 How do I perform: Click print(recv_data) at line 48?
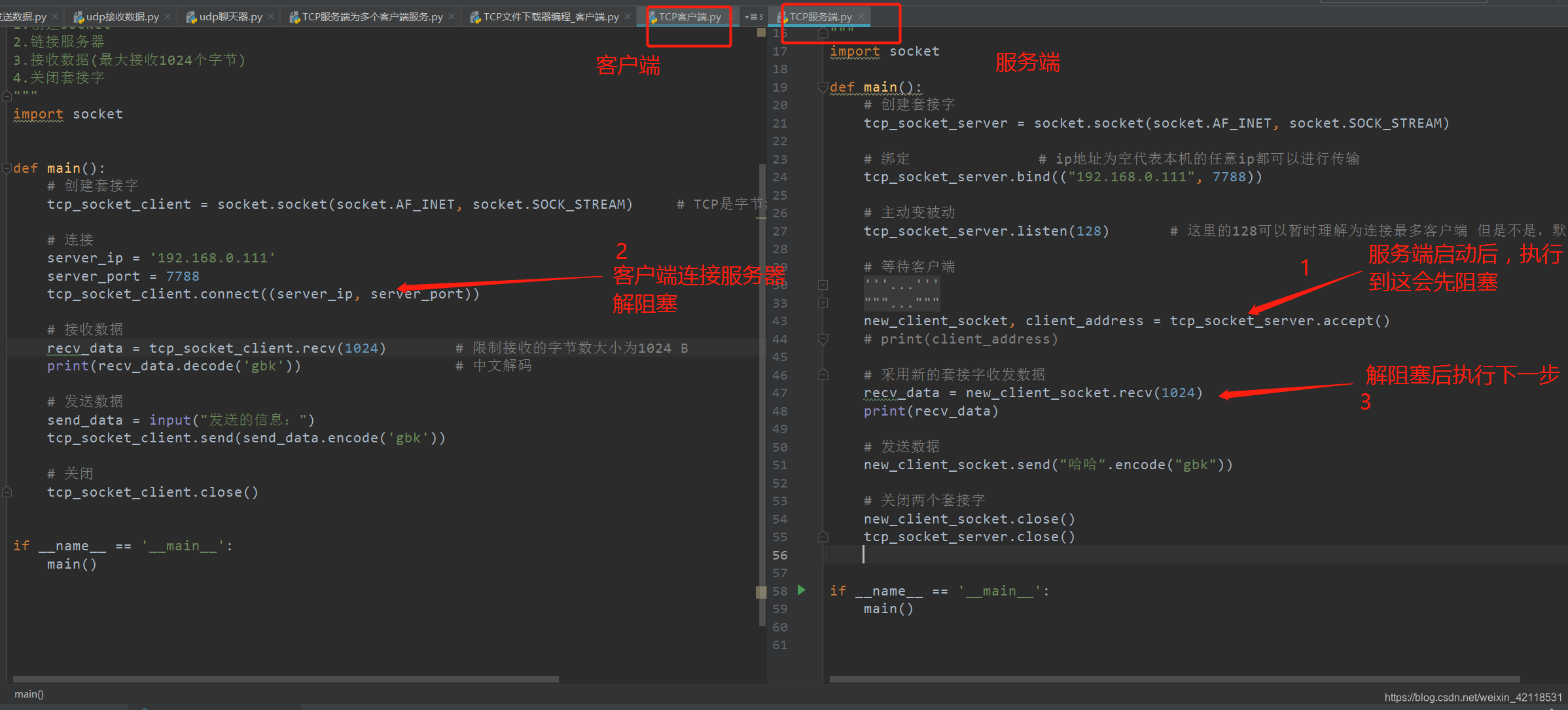point(931,411)
